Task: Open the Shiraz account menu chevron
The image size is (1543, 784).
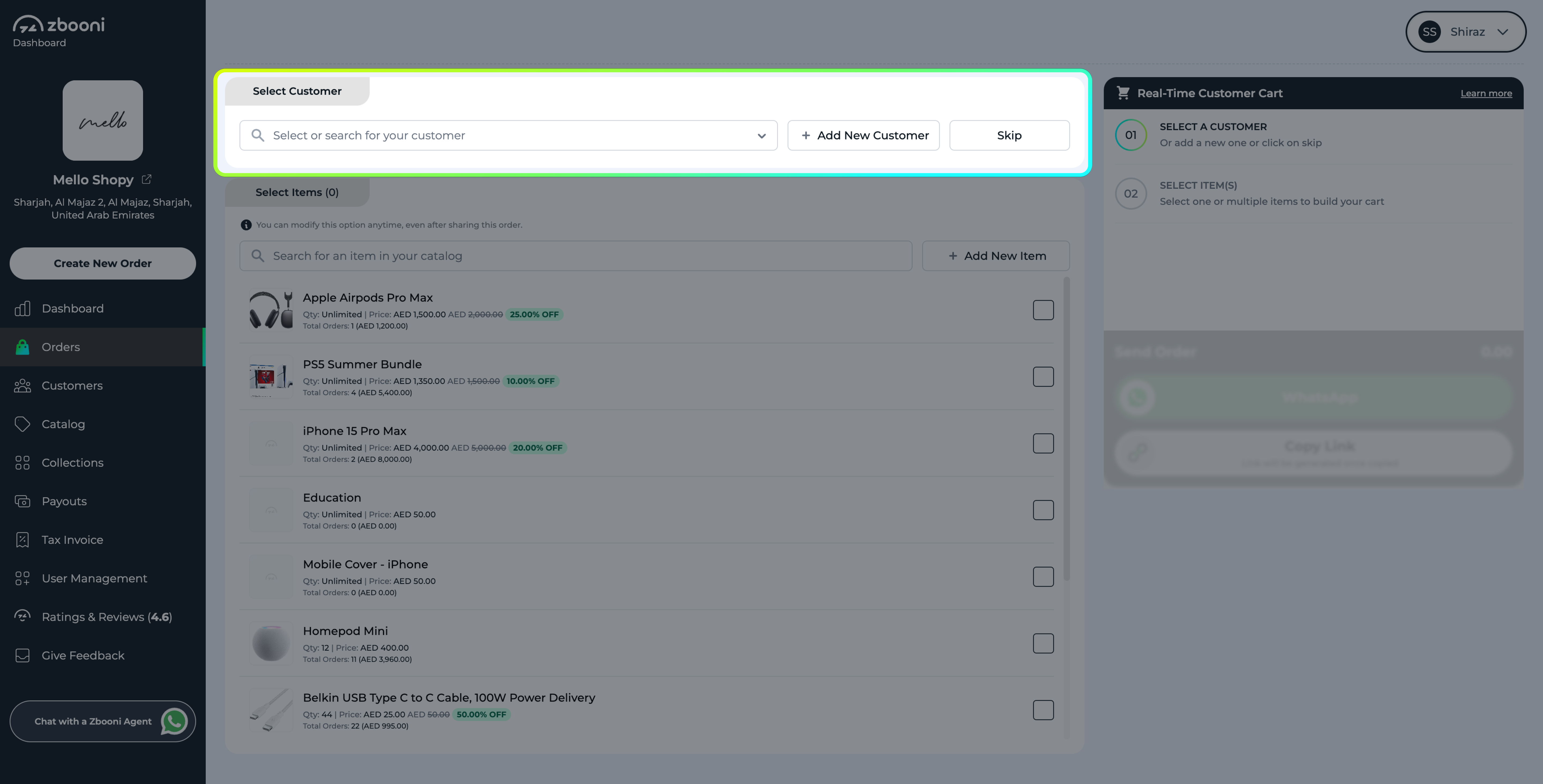Action: point(1502,32)
